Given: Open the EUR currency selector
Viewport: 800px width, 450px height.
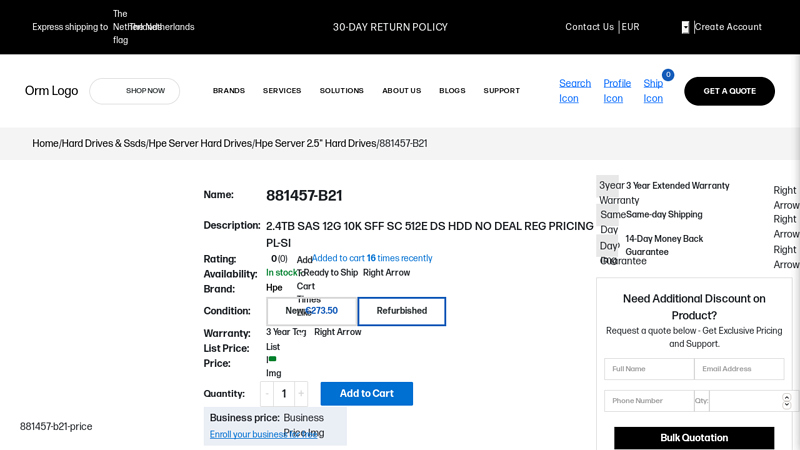Looking at the screenshot, I should (630, 27).
